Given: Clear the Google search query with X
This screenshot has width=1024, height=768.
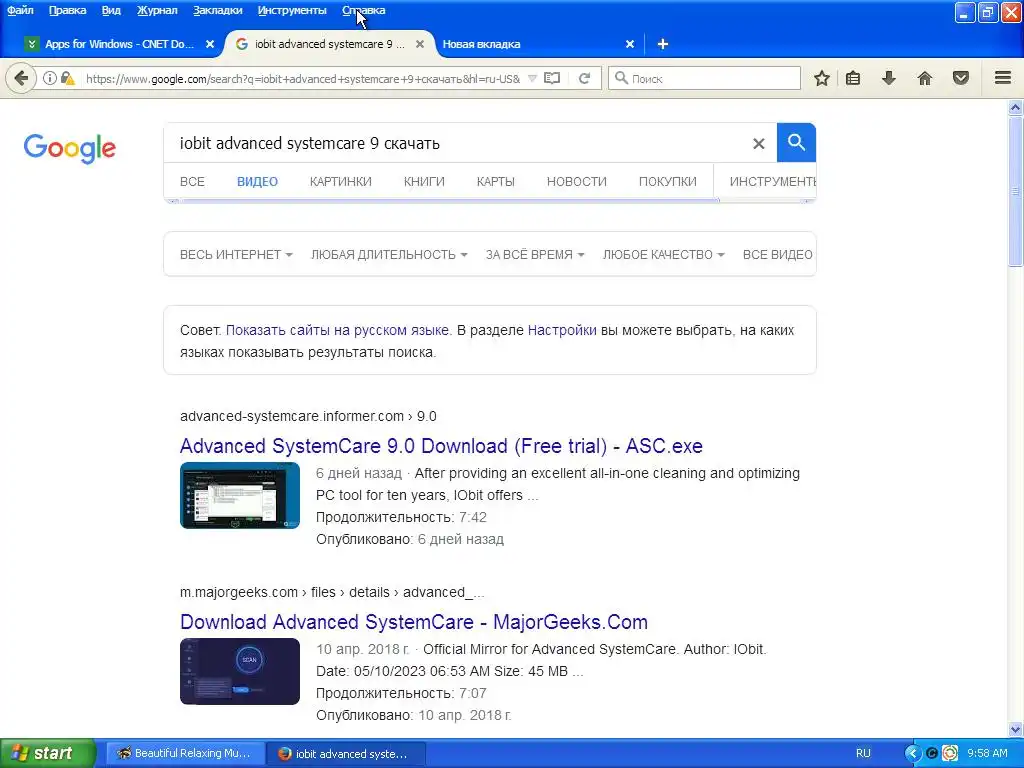Looking at the screenshot, I should click(758, 144).
